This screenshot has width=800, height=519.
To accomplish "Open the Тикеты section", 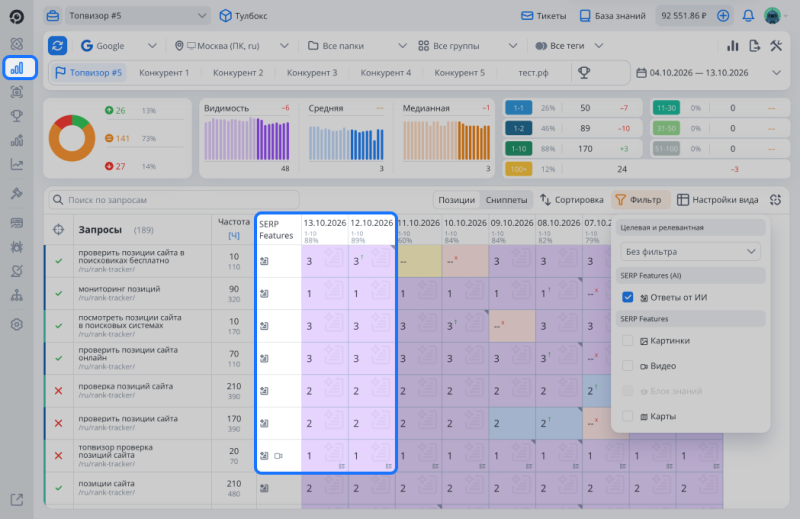I will pos(543,16).
